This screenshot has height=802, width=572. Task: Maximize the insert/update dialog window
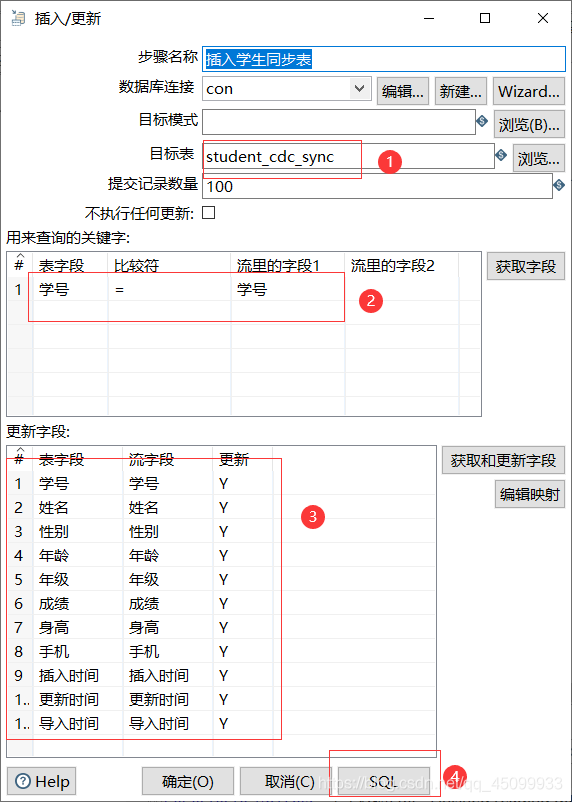485,18
